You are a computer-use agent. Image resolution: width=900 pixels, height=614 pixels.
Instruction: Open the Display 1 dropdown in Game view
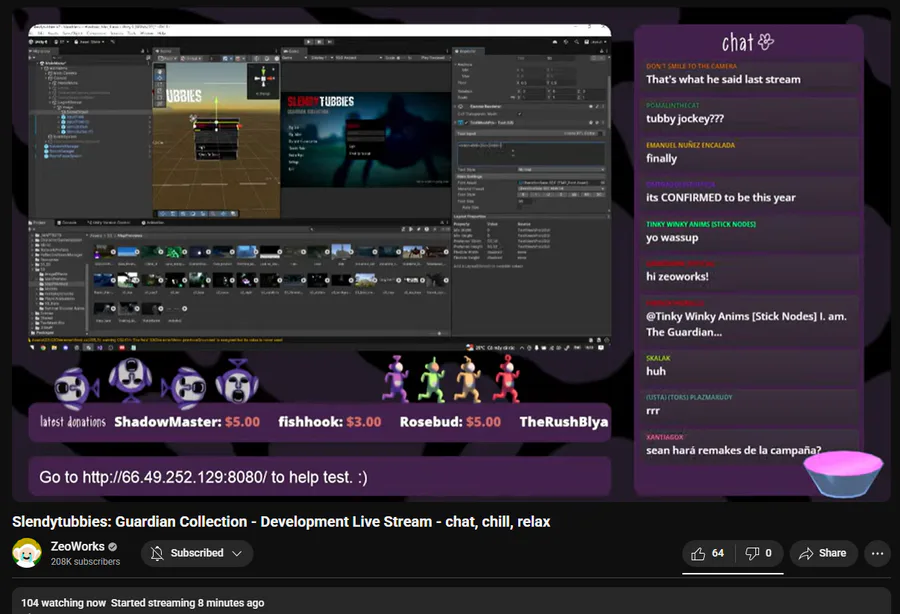click(x=322, y=58)
